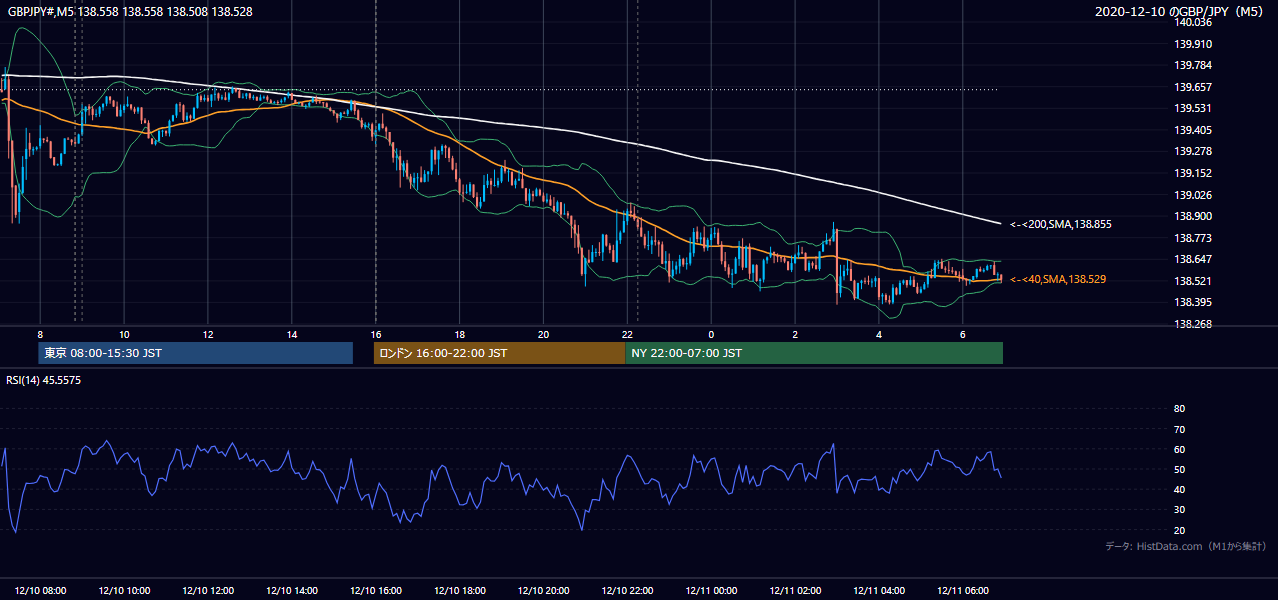The height and width of the screenshot is (600, 1278).
Task: Click hour 12 on the price chart axis
Action: [208, 334]
